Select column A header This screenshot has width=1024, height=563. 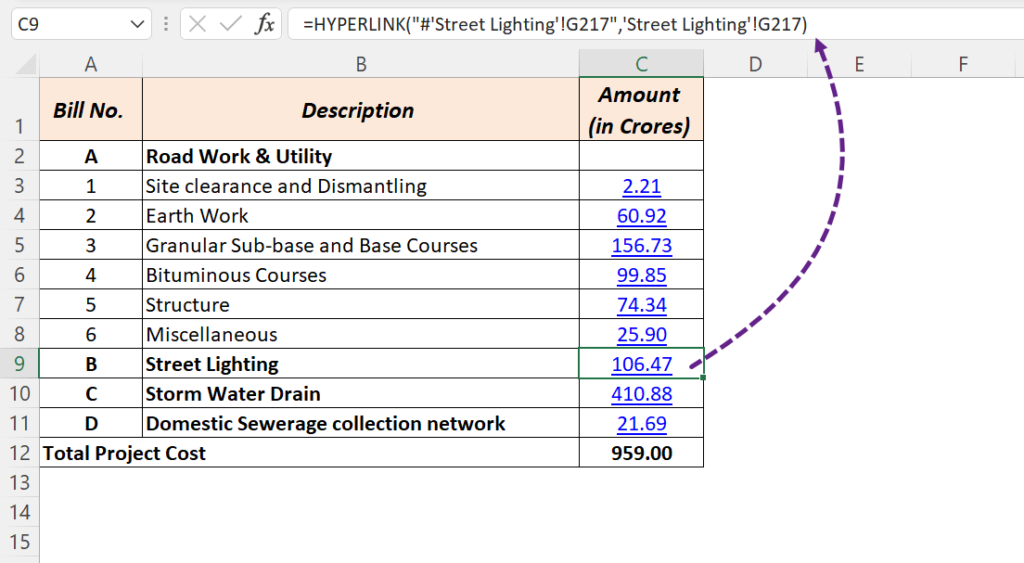[x=91, y=64]
